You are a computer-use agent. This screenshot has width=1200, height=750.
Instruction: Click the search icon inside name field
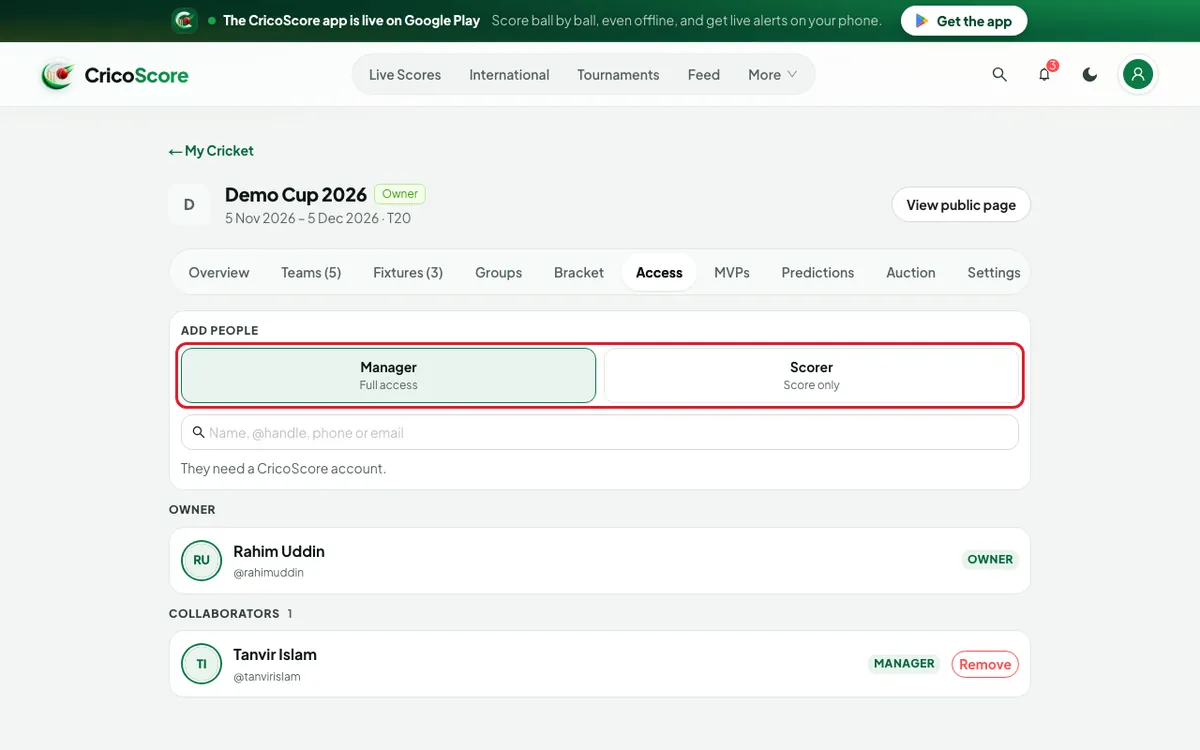198,433
